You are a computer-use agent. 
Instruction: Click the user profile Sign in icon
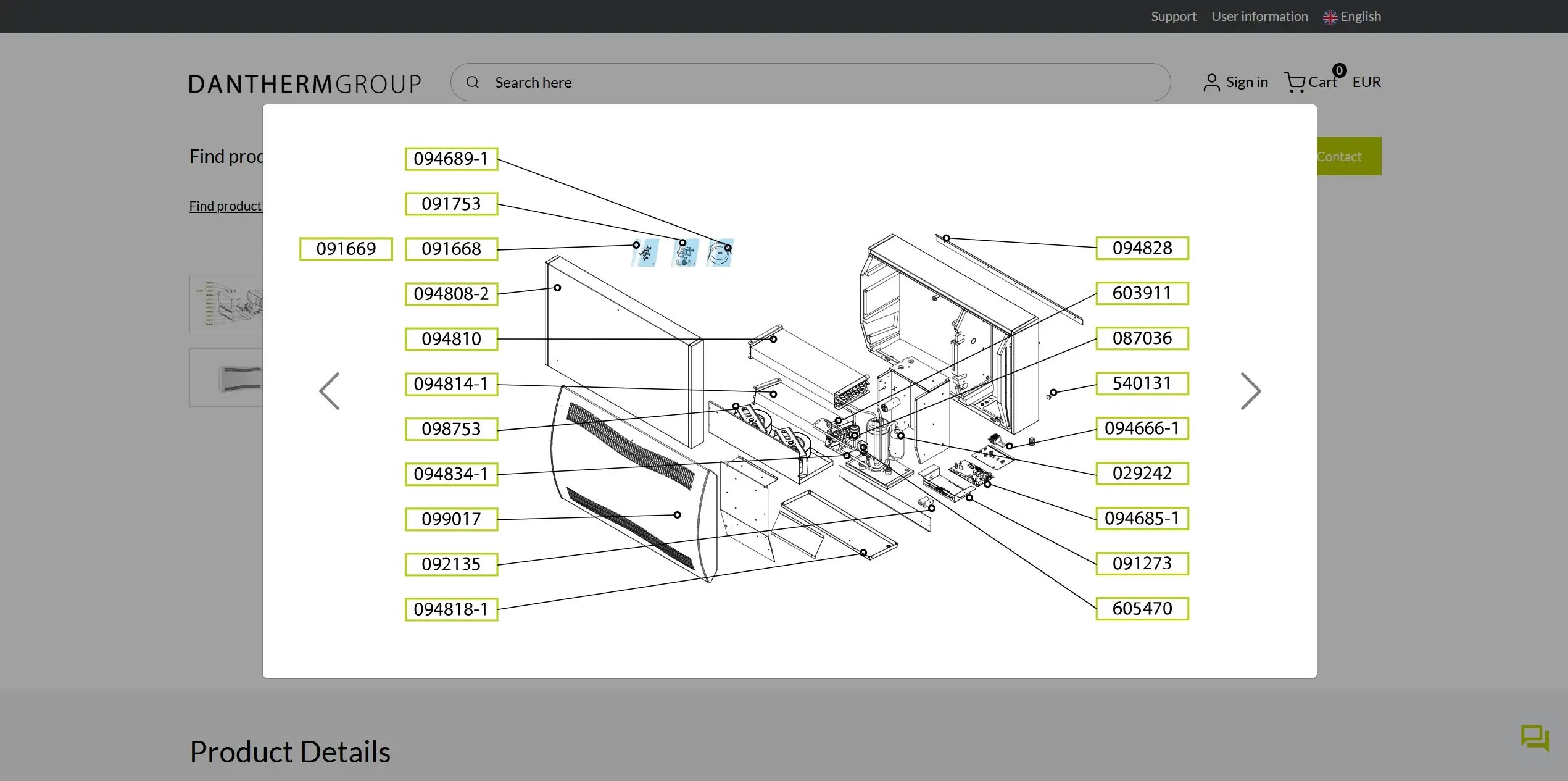(x=1211, y=82)
